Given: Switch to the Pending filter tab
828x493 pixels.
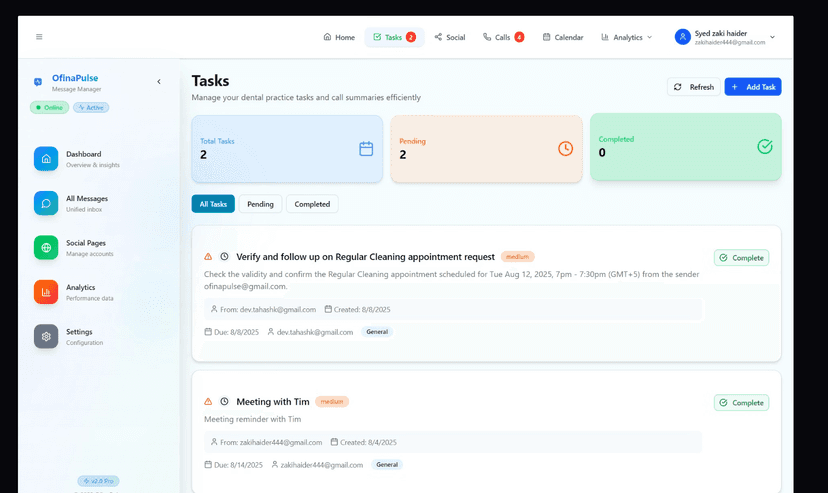Looking at the screenshot, I should point(260,204).
